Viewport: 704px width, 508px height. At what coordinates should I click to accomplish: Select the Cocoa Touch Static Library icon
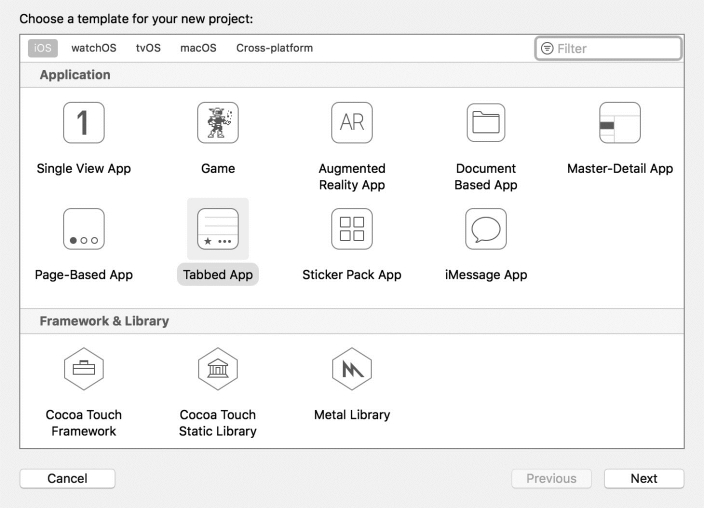pos(218,369)
